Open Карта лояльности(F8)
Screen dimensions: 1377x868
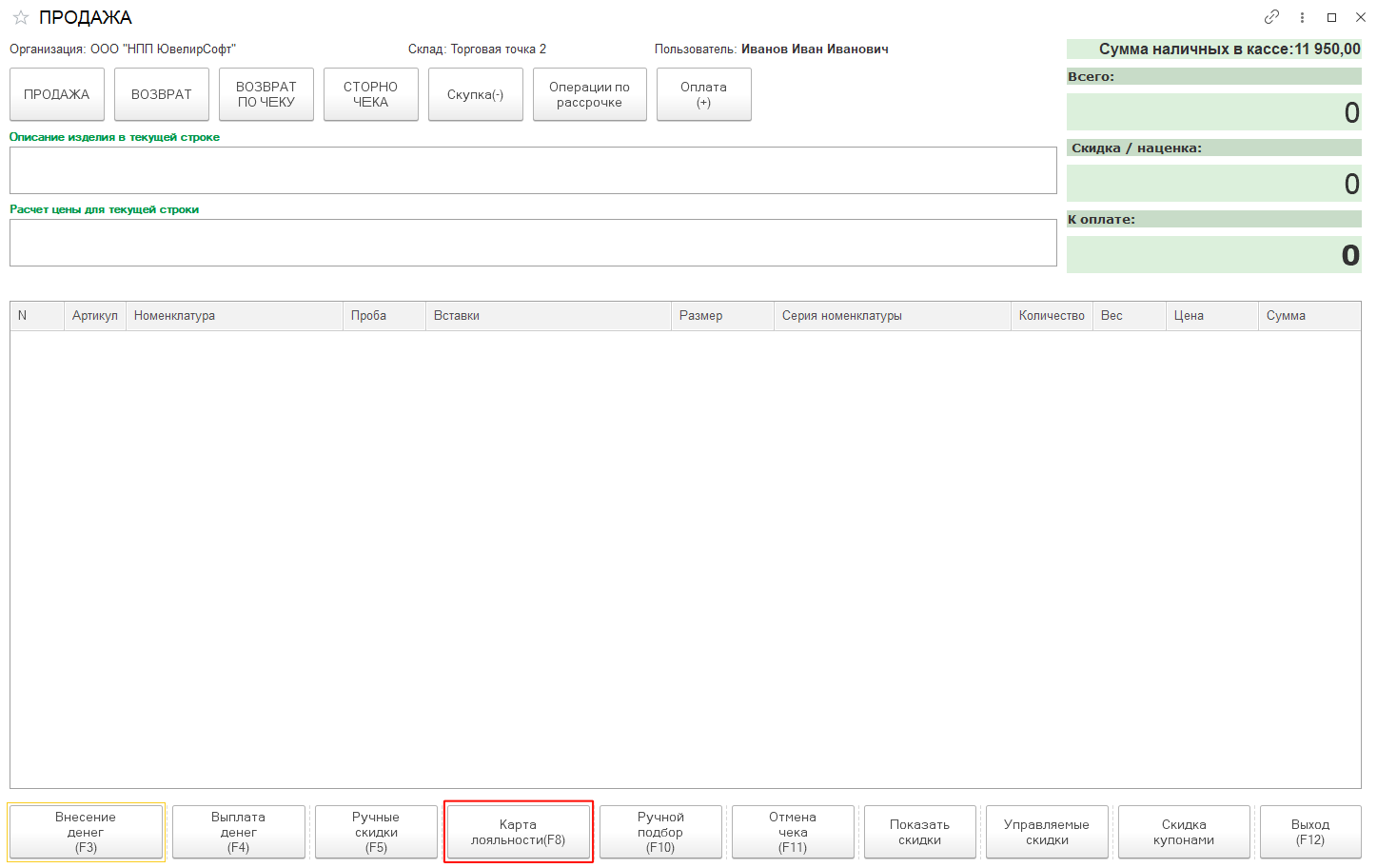(x=519, y=832)
